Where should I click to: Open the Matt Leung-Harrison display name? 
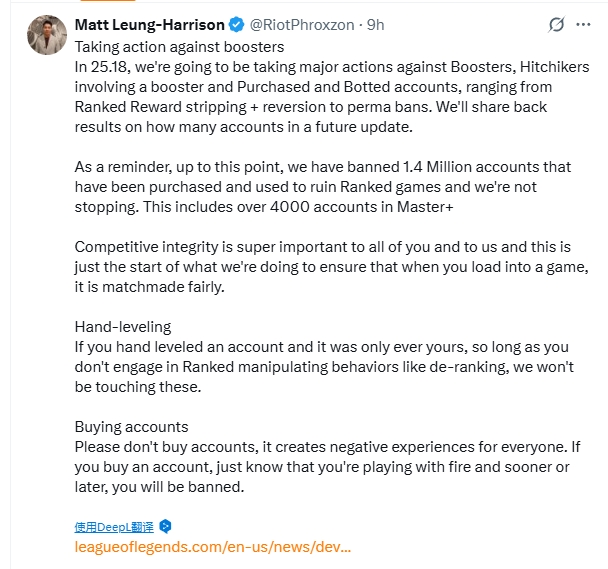(149, 24)
